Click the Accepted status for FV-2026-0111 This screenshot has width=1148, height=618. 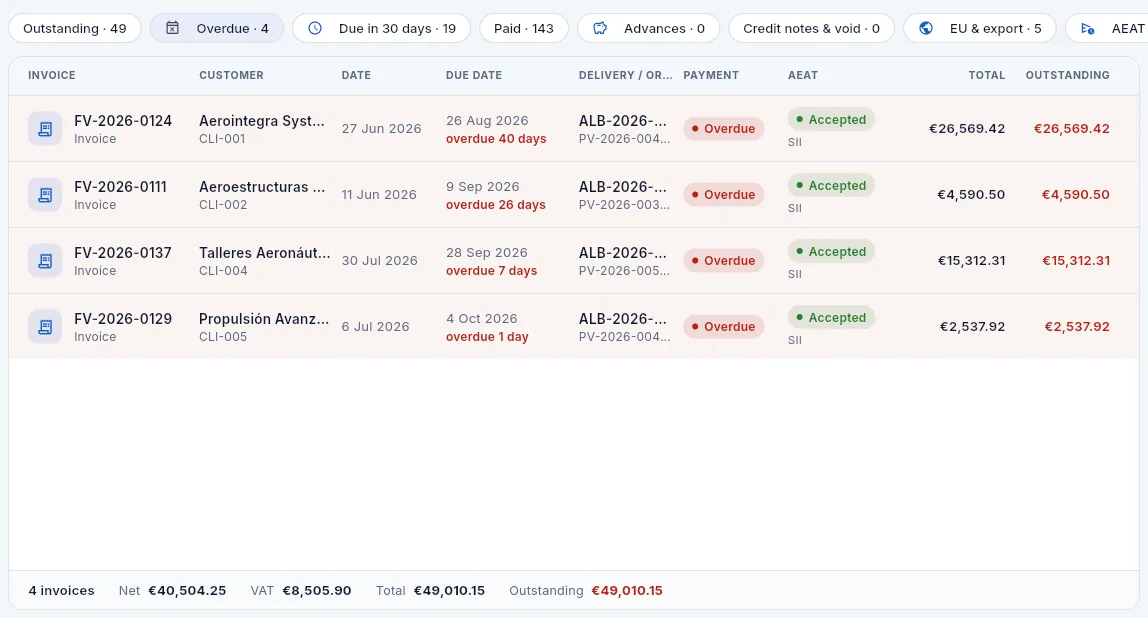[831, 185]
